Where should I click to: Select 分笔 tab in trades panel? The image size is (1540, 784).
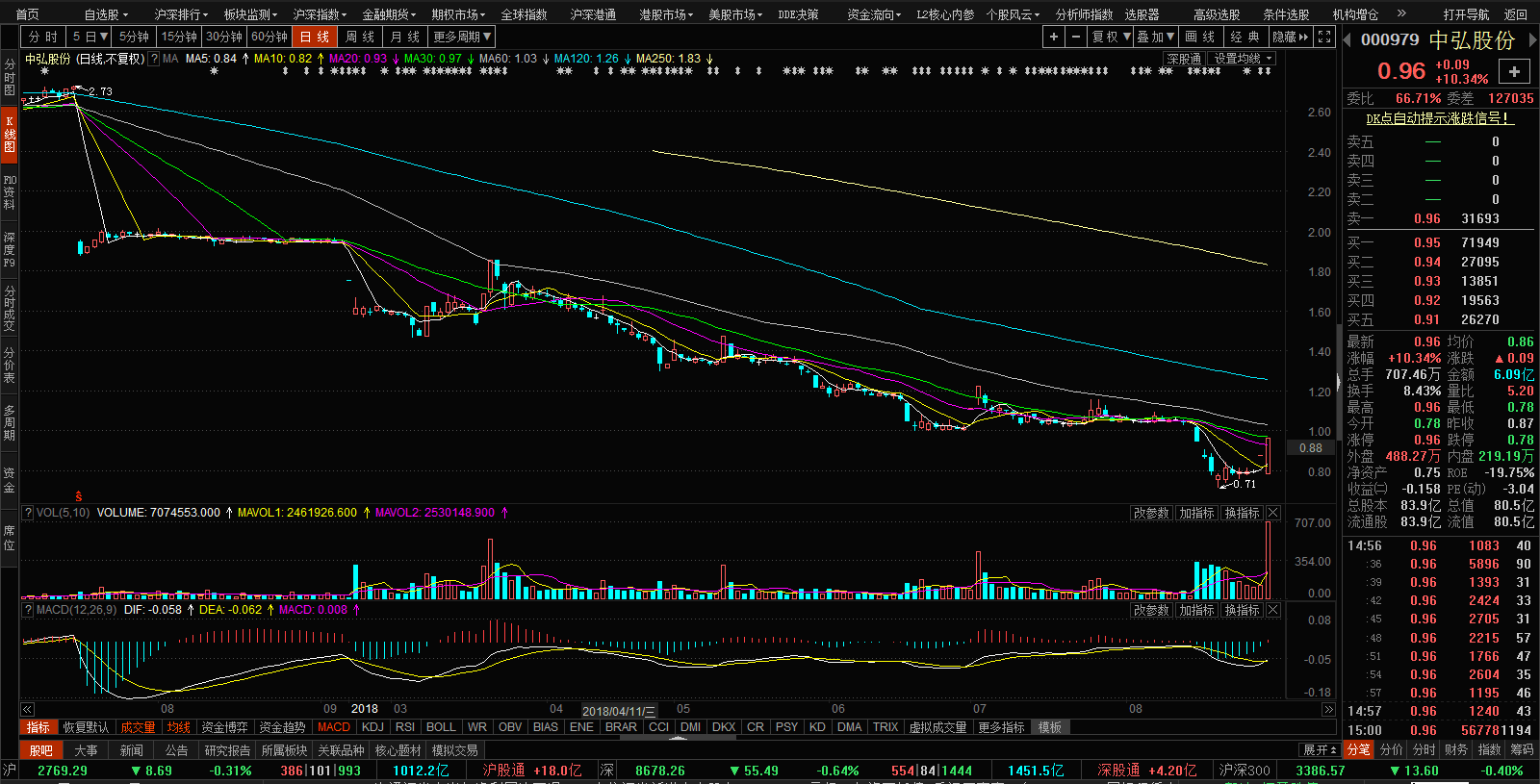pyautogui.click(x=1358, y=749)
